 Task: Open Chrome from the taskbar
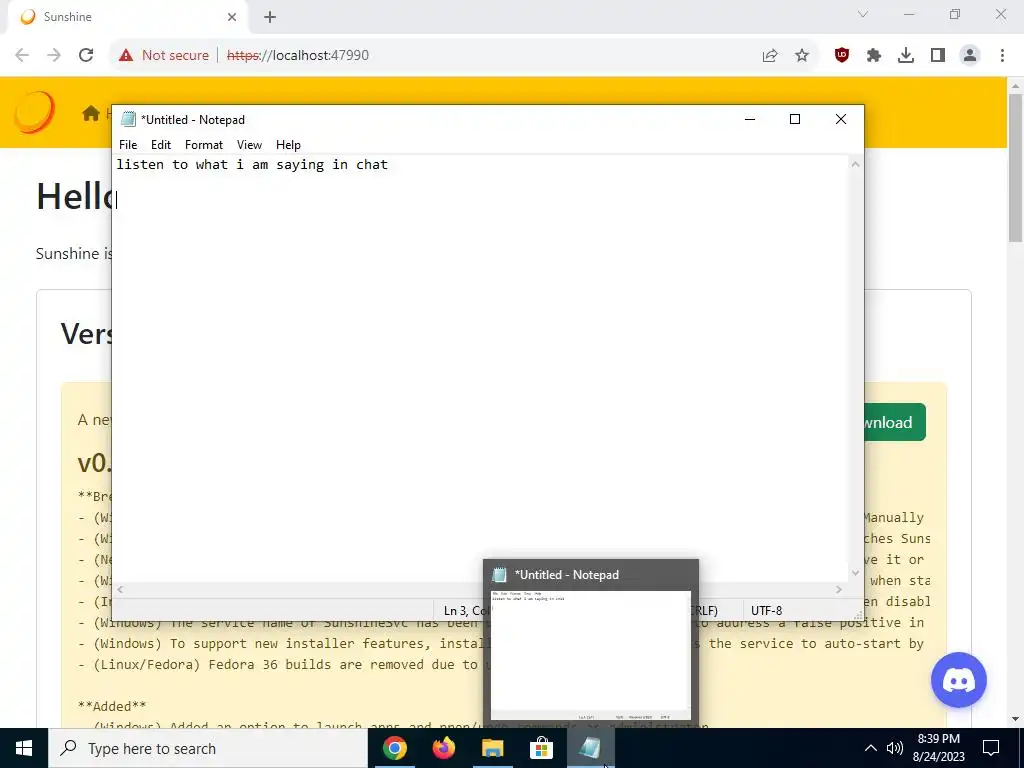[x=394, y=748]
